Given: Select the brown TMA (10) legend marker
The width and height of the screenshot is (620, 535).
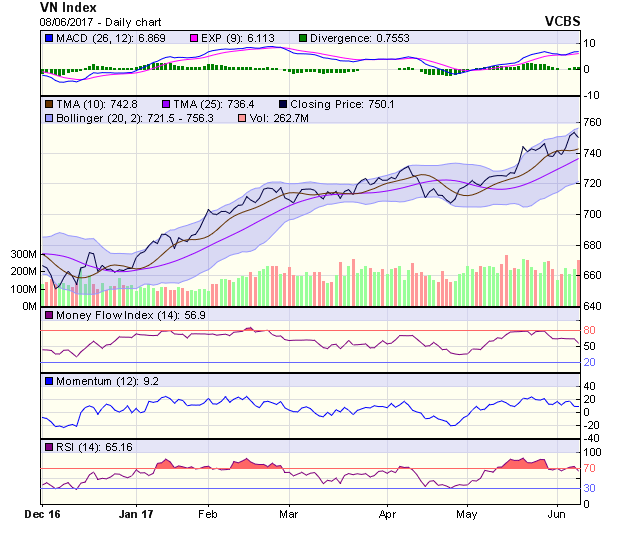Looking at the screenshot, I should (48, 103).
